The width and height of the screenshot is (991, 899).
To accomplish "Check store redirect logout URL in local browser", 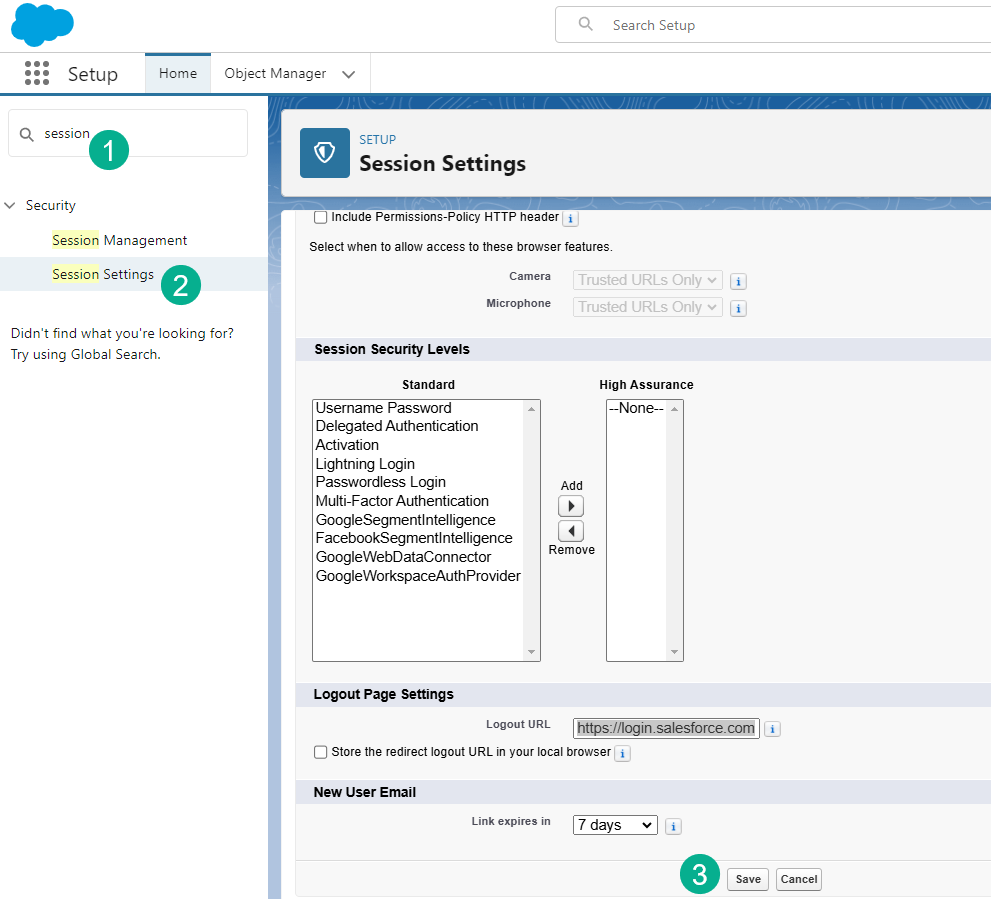I will [321, 753].
